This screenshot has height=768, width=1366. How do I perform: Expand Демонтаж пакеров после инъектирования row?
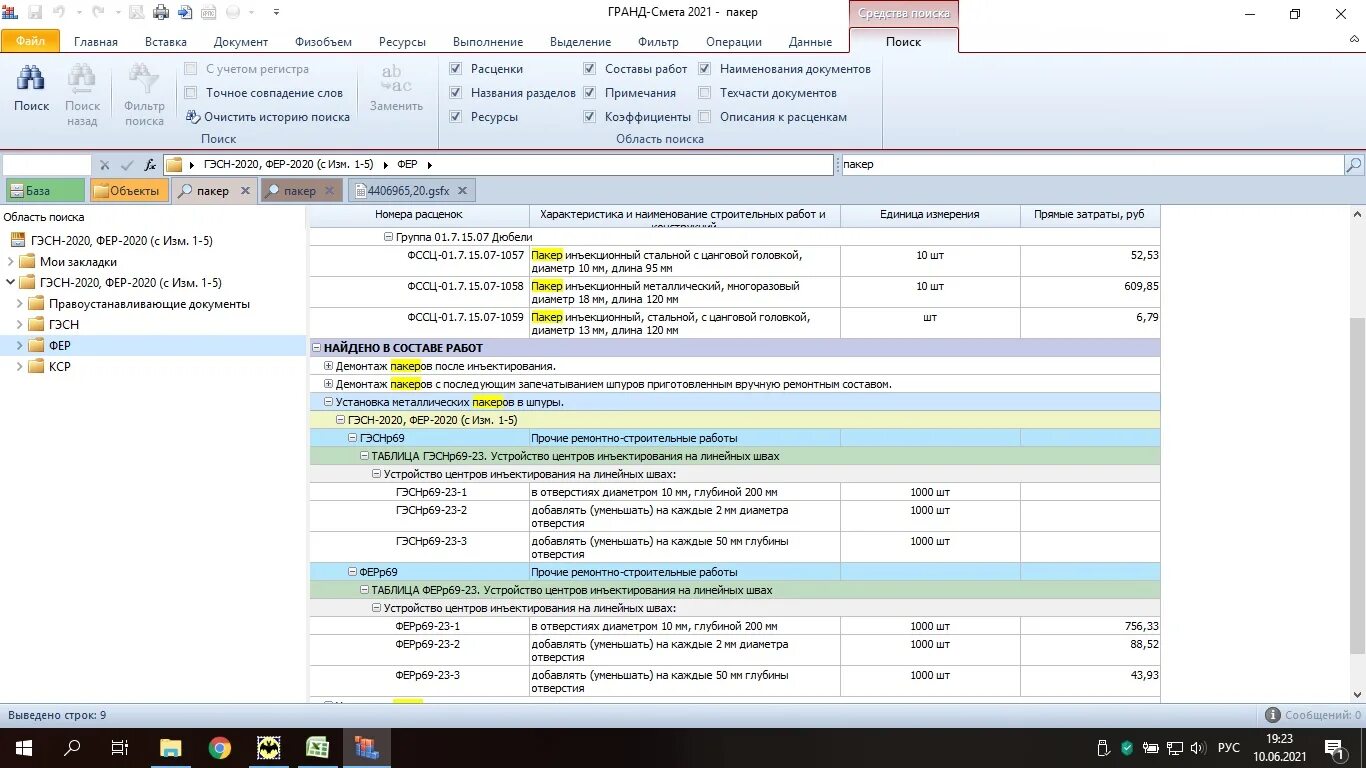pos(328,366)
